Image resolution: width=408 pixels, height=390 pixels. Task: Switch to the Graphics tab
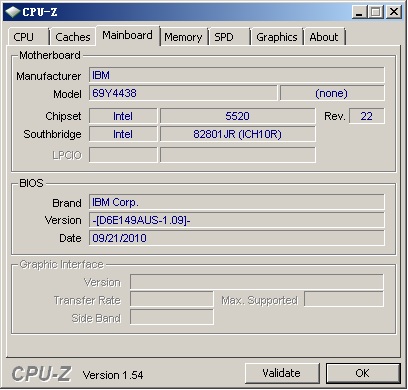277,37
